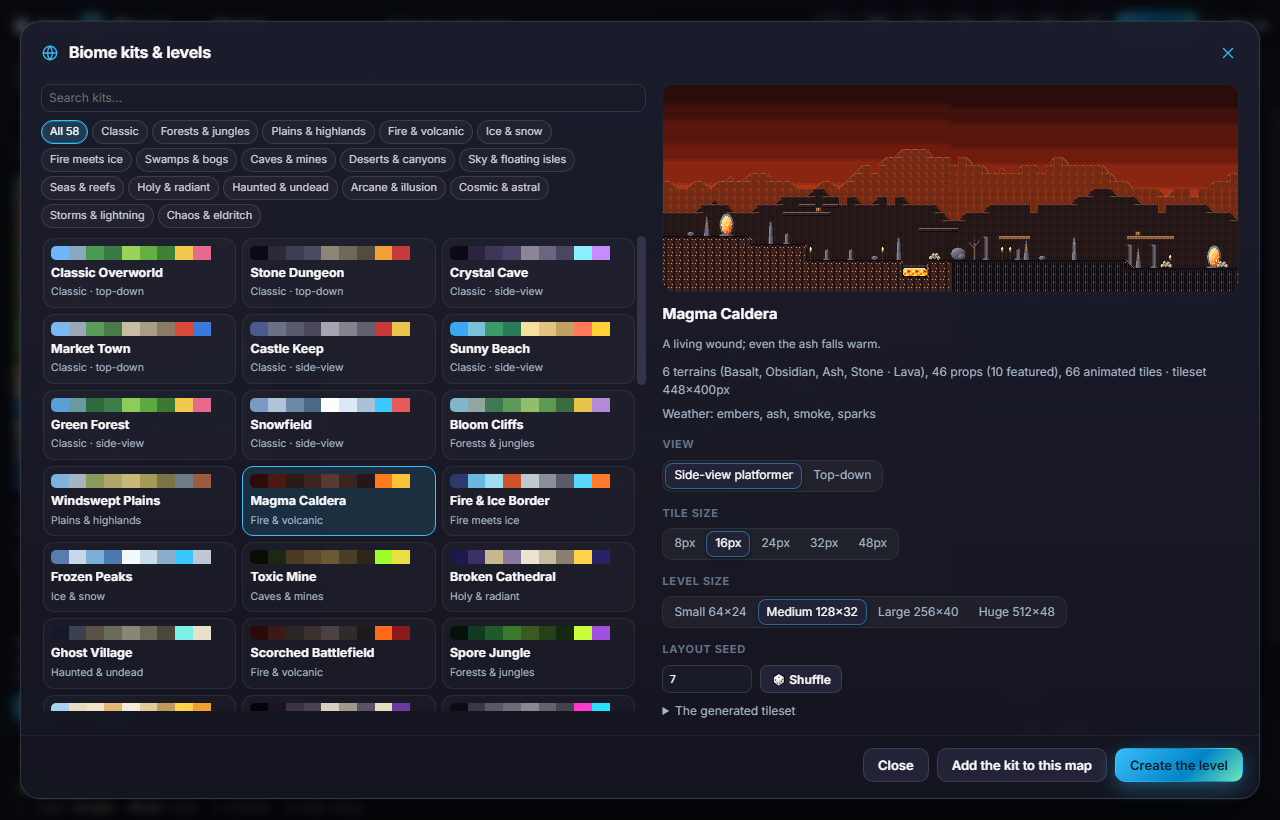Close the Biome kits dialog with X icon
Screen dimensions: 1280x820
point(1228,53)
